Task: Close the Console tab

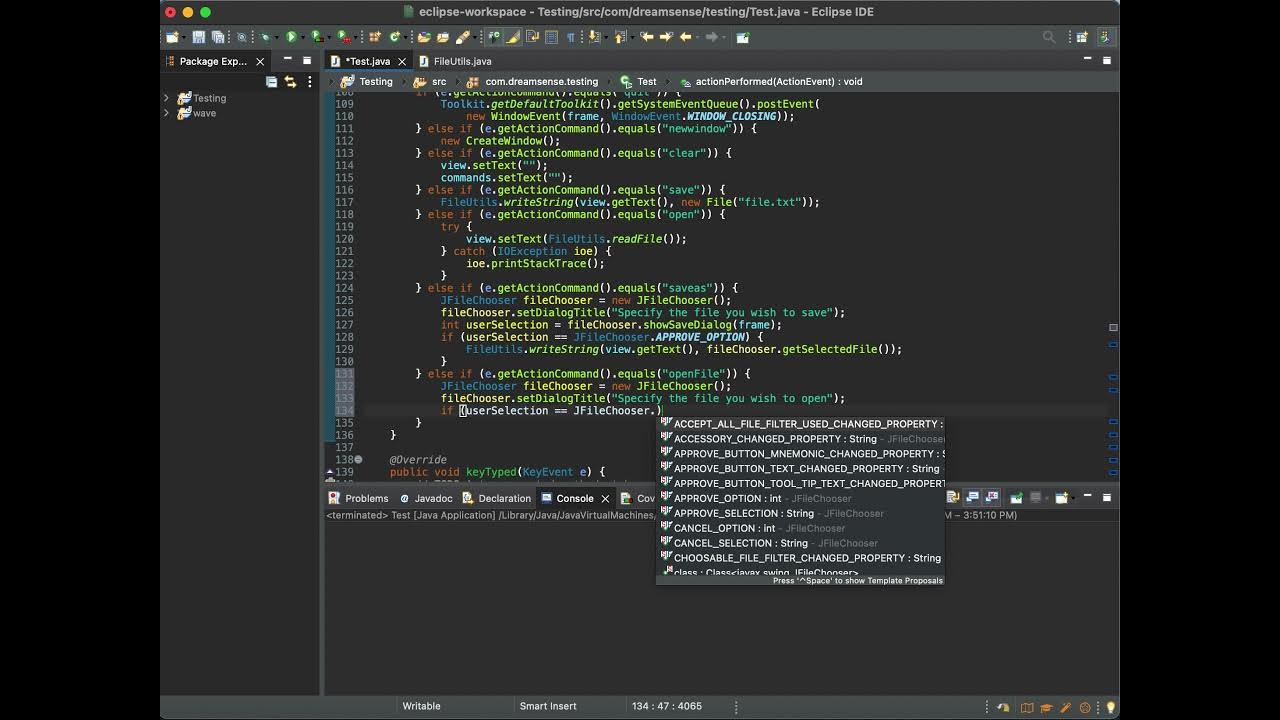Action: (605, 498)
